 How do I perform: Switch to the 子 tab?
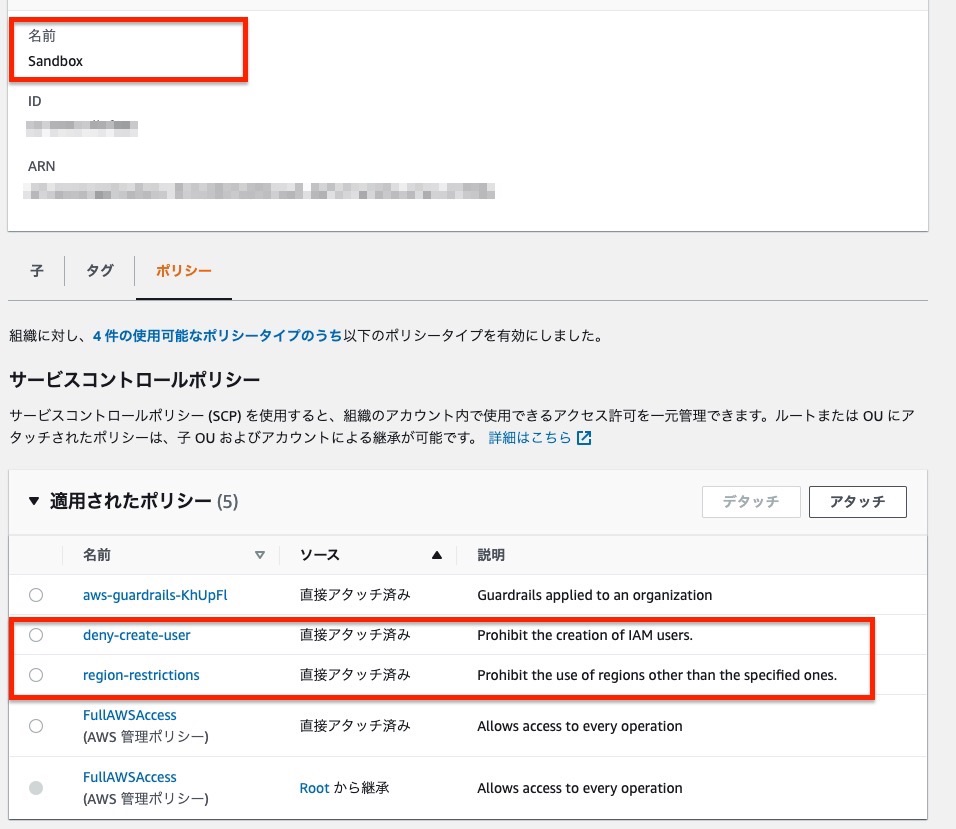point(35,270)
